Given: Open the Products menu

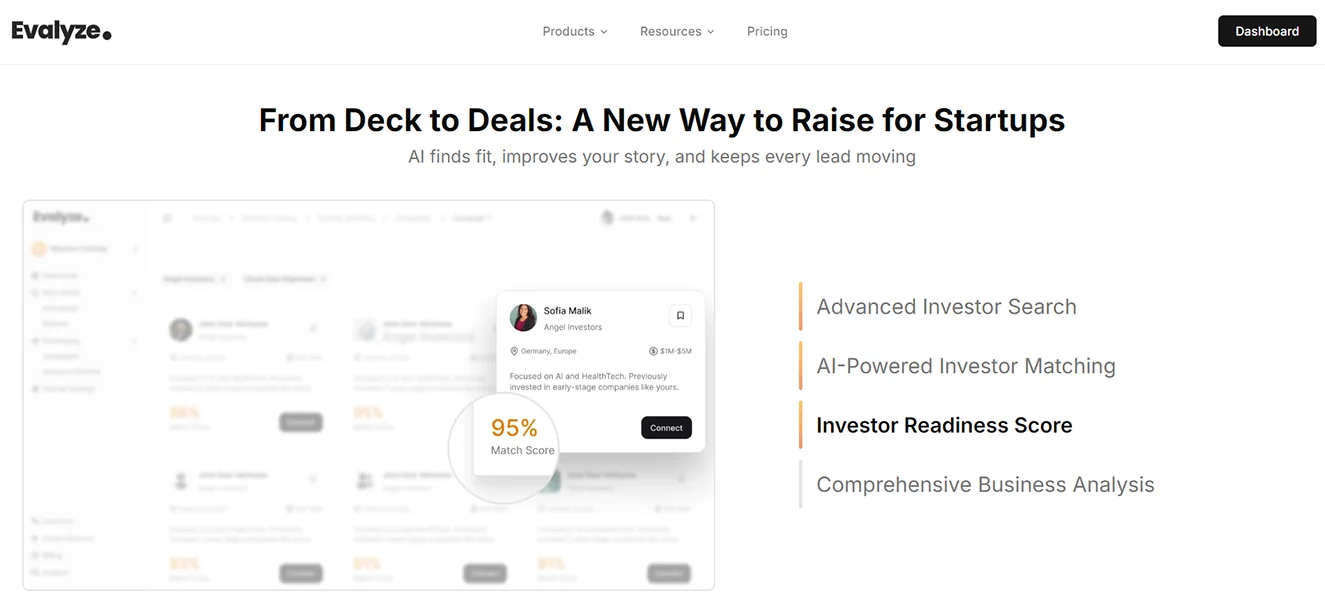Looking at the screenshot, I should tap(575, 31).
